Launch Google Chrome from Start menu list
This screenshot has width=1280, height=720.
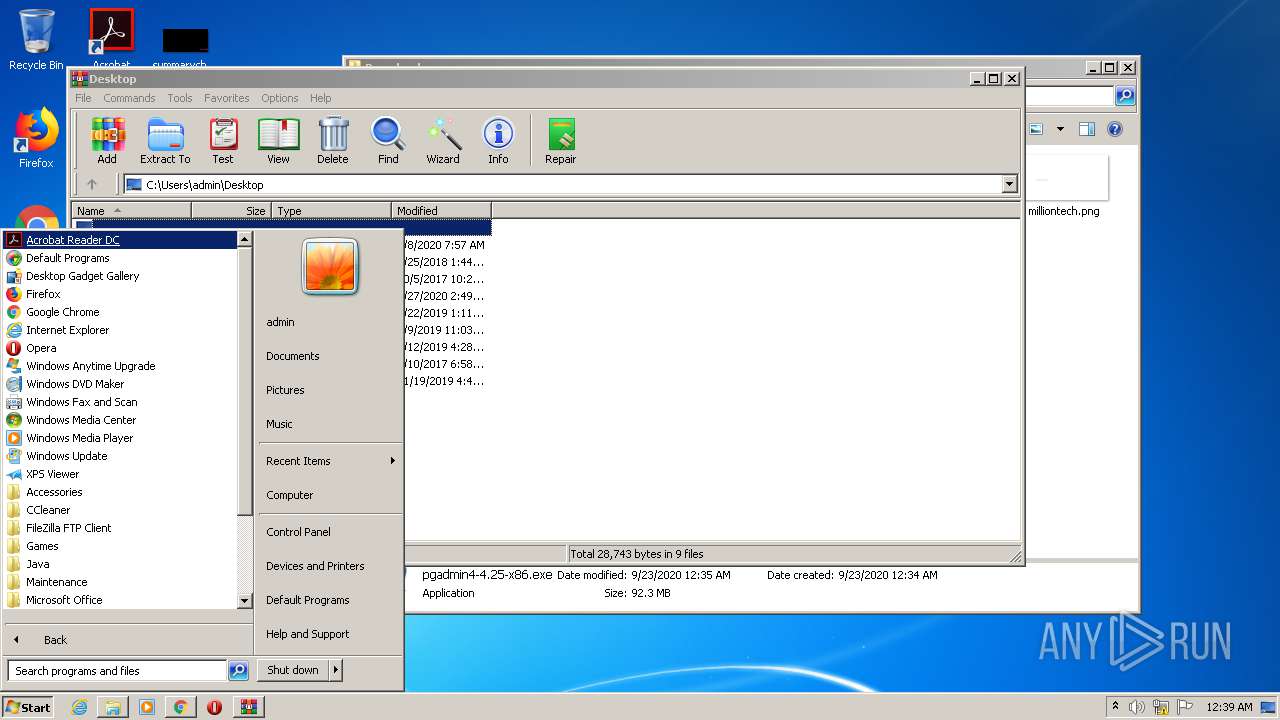pyautogui.click(x=120, y=312)
